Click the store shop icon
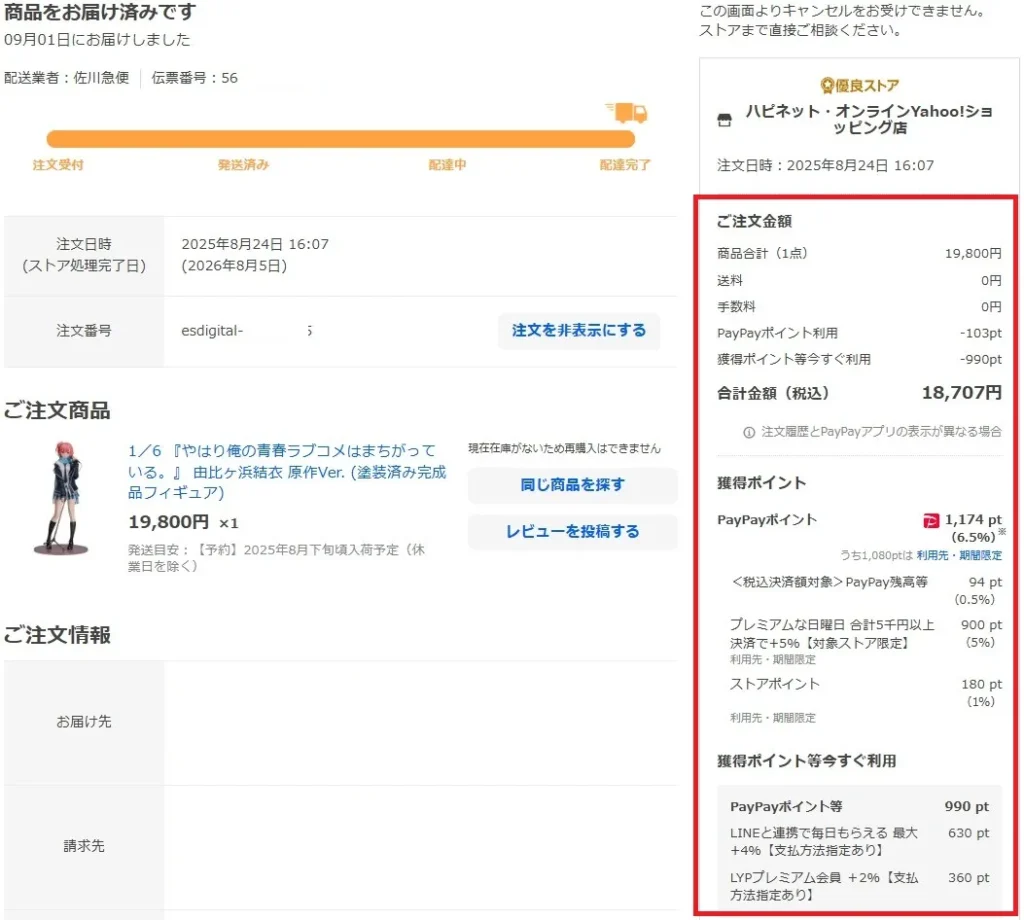 tap(724, 120)
